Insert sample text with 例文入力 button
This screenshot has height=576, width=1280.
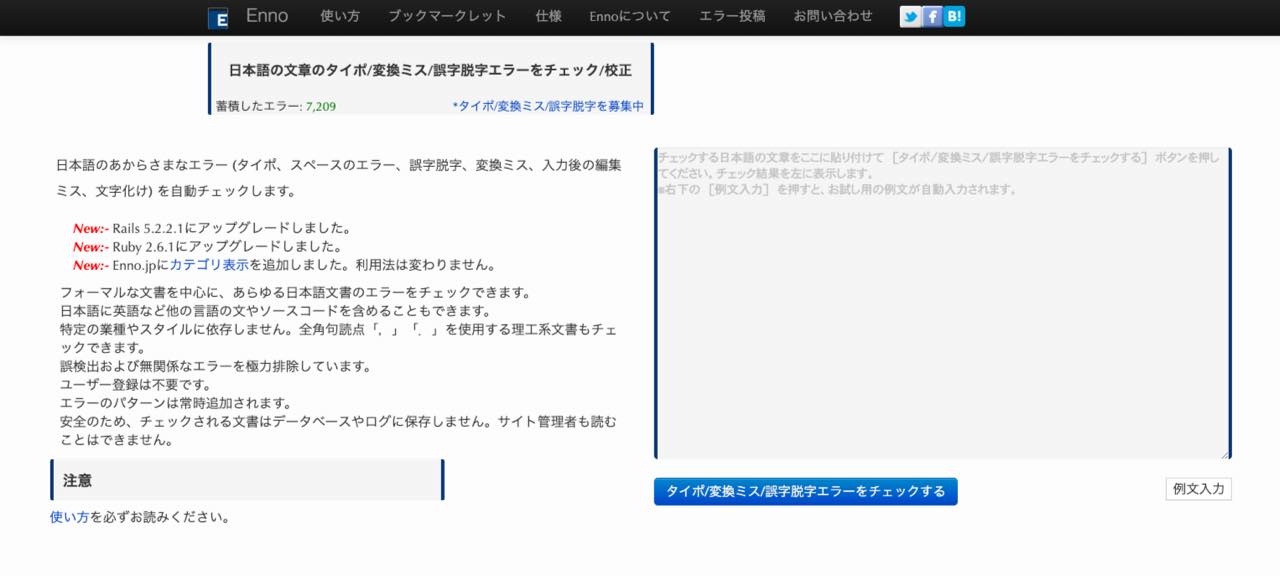(1198, 489)
